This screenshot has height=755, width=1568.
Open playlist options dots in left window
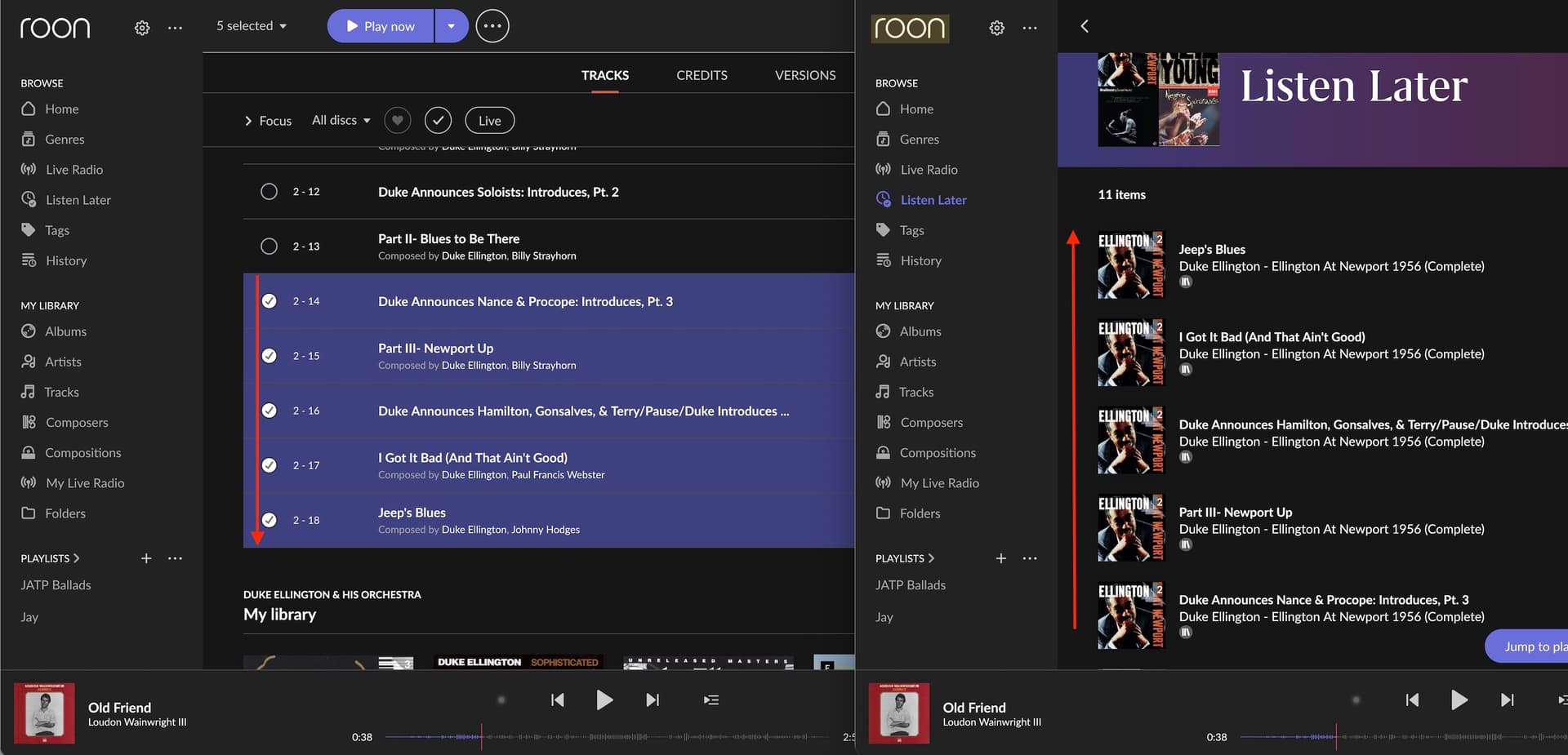tap(175, 558)
